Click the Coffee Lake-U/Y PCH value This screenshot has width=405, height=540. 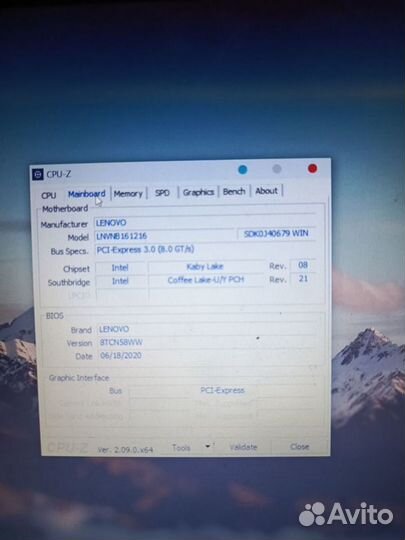pos(206,280)
